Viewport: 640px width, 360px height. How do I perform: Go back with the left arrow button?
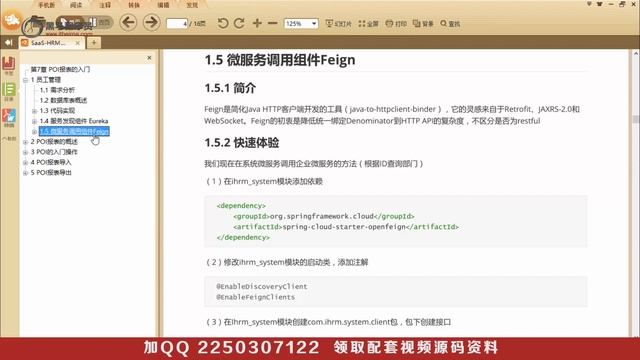[128, 22]
